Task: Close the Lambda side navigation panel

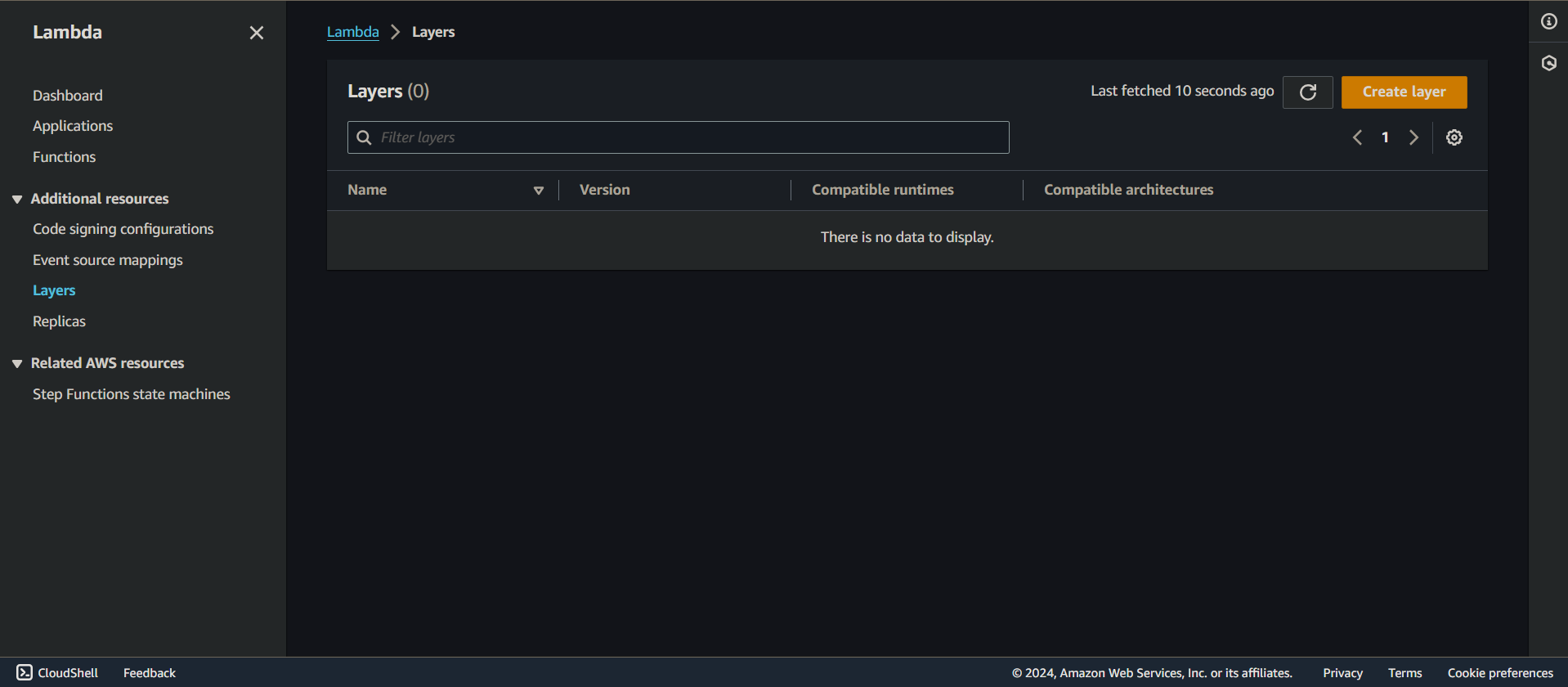Action: (x=257, y=33)
